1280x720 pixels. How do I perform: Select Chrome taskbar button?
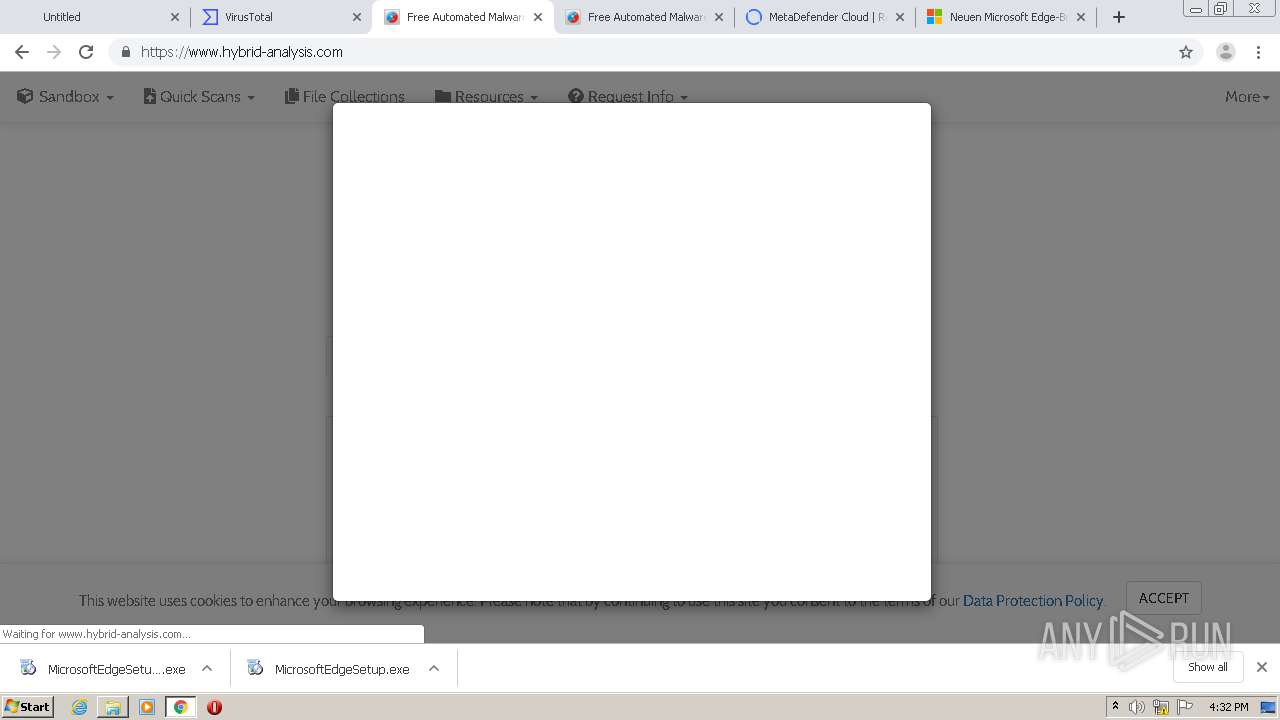(180, 707)
